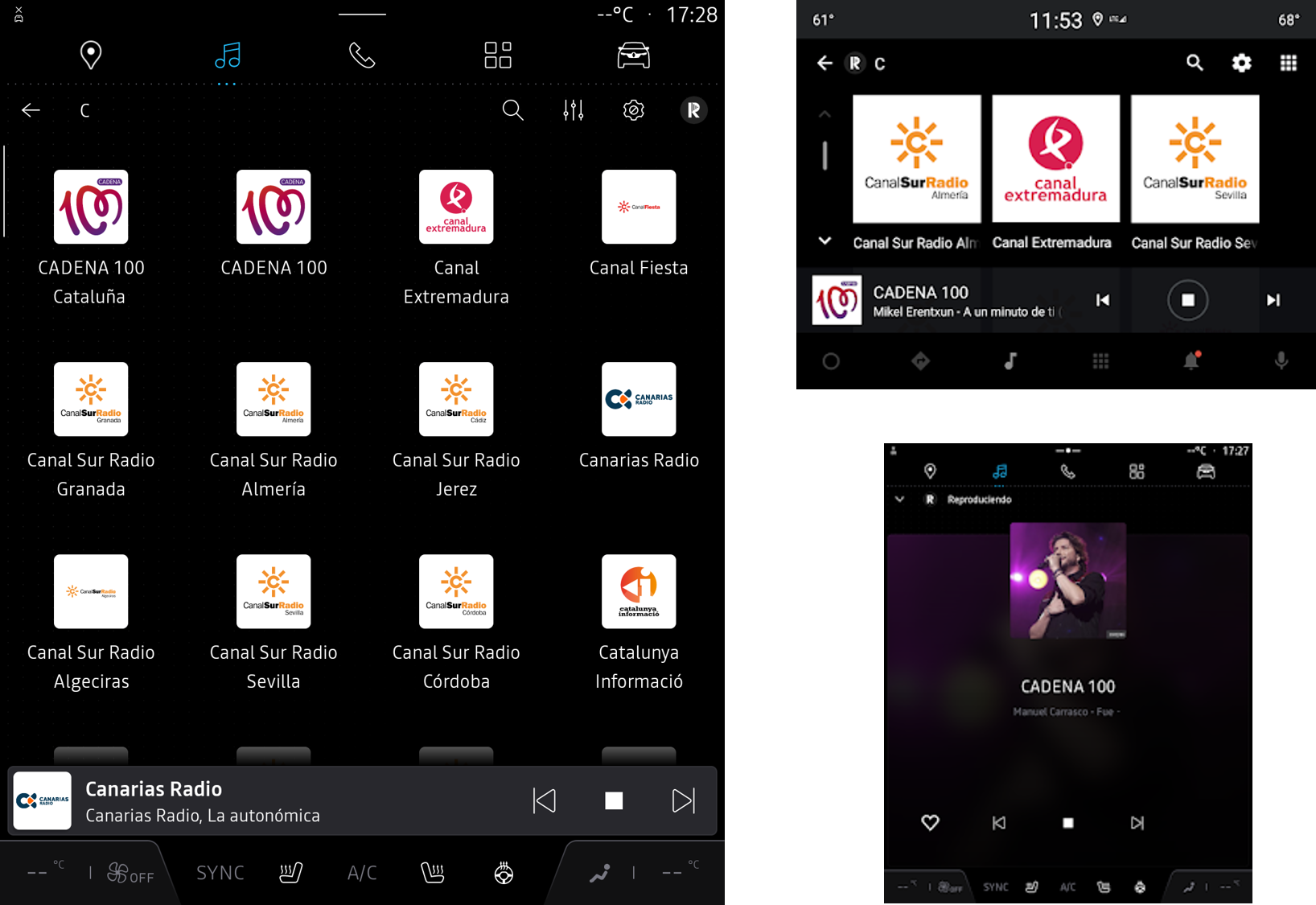
Task: Previous track on bottom-right screen
Action: (x=999, y=823)
